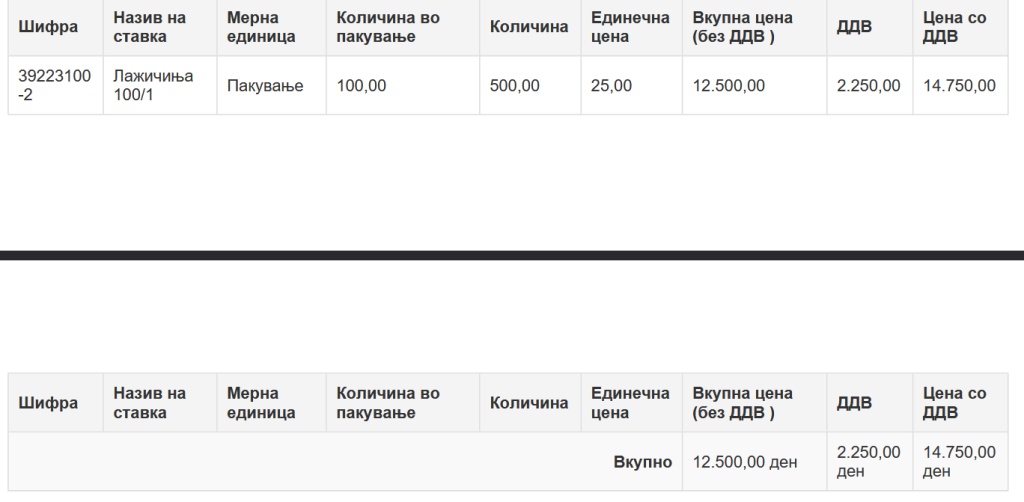This screenshot has width=1024, height=502.
Task: Click the Пакување unit cell
Action: click(x=265, y=86)
